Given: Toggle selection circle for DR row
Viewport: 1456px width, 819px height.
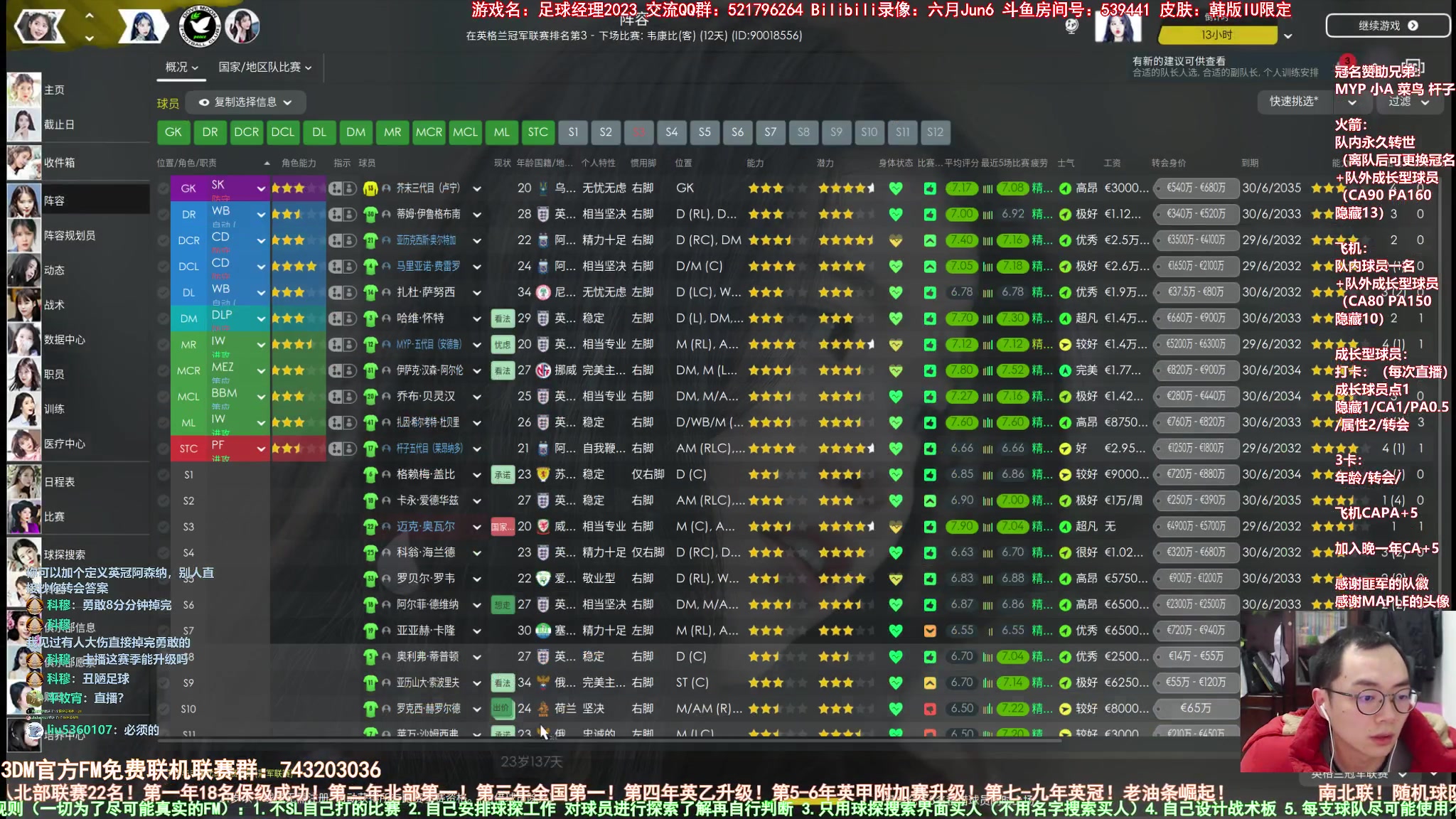Looking at the screenshot, I should (164, 214).
